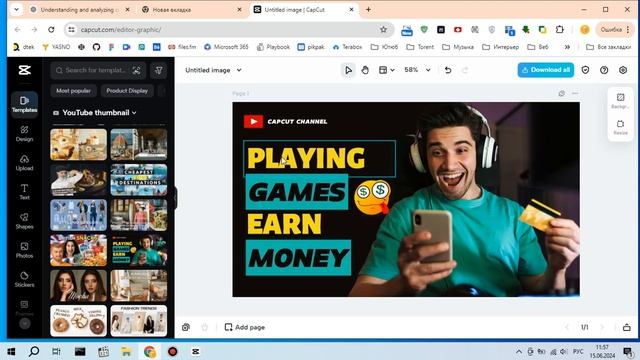Open the Text sidebar panel
Viewport: 640px width, 360px height.
point(24,192)
